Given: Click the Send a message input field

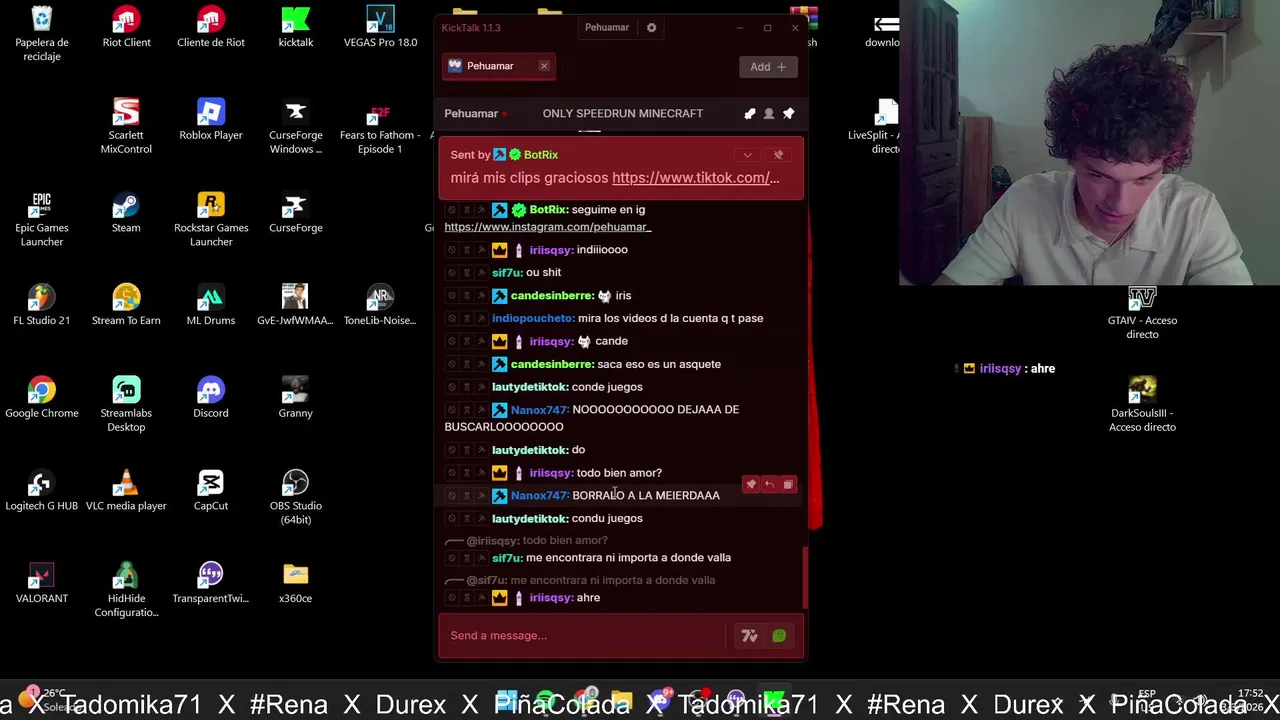Looking at the screenshot, I should click(582, 636).
